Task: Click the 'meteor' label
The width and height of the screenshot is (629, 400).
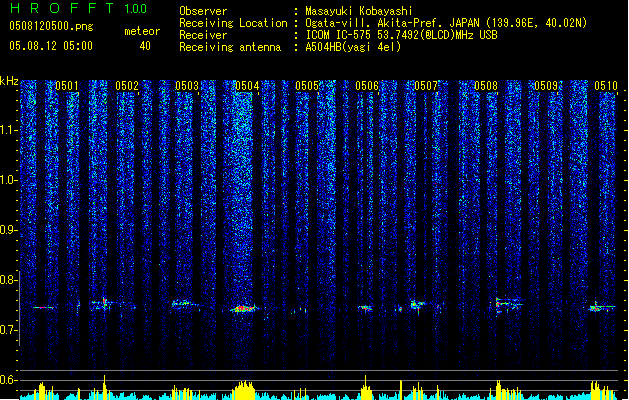Action: coord(142,31)
